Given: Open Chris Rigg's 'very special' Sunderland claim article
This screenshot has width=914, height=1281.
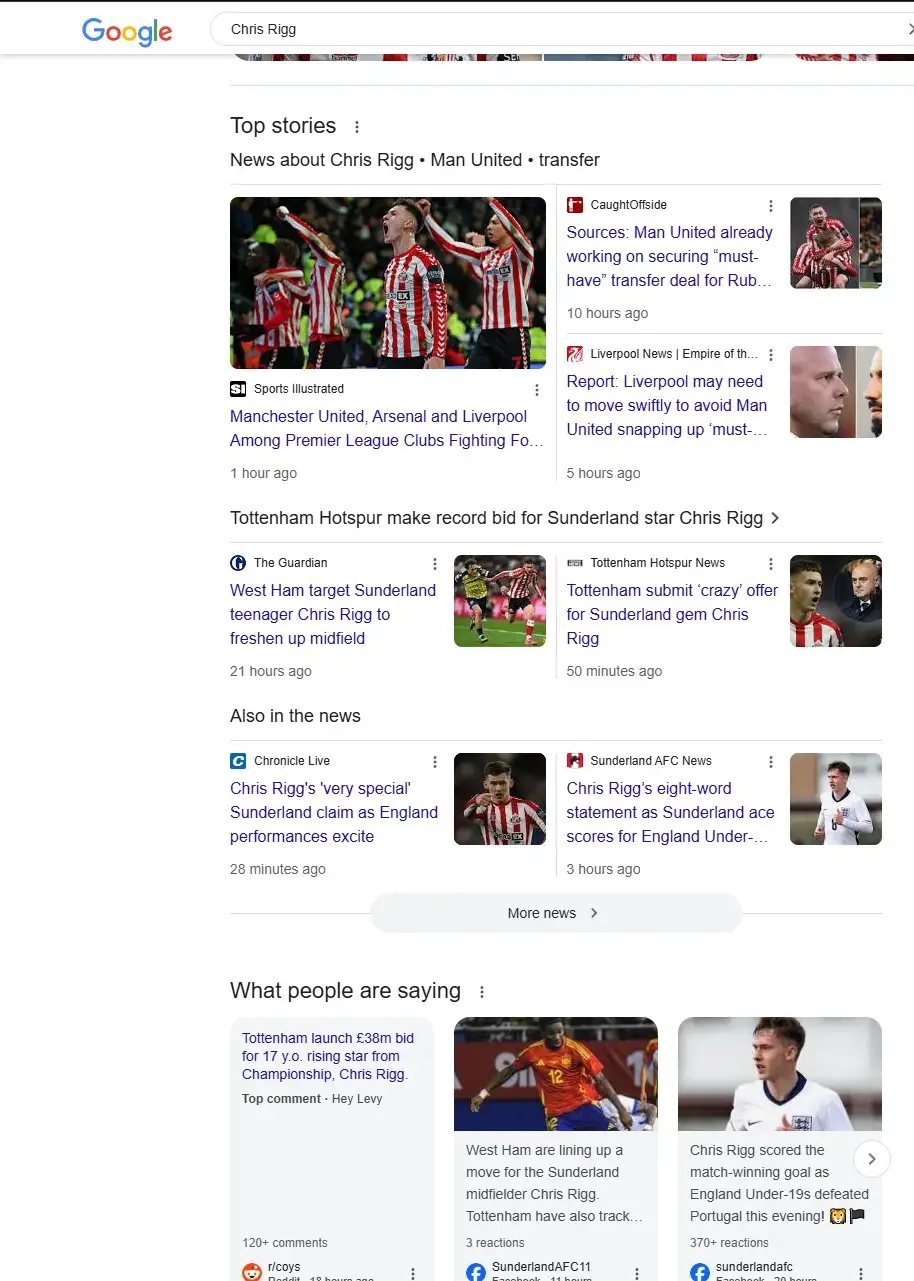Looking at the screenshot, I should click(x=334, y=812).
